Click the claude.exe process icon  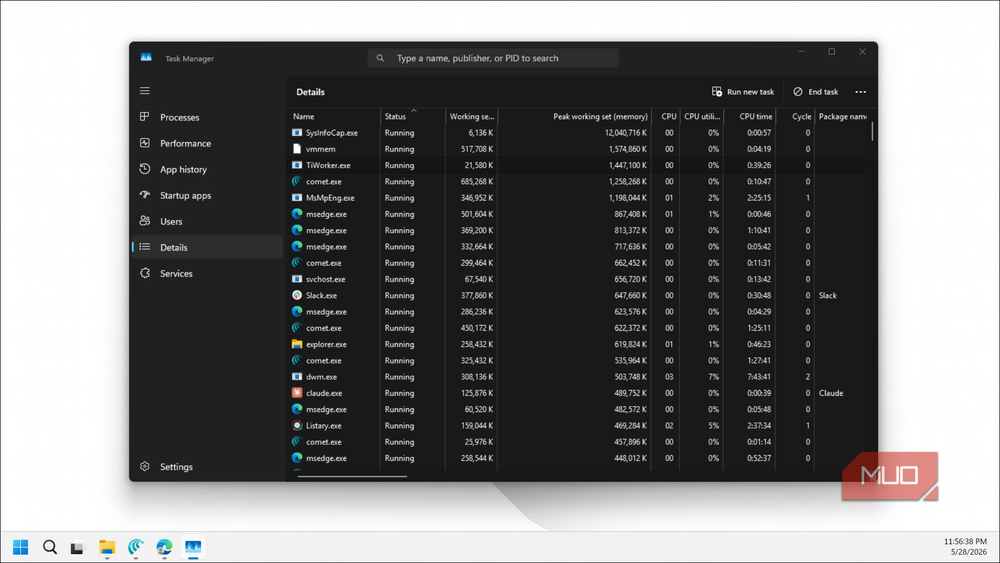pos(297,393)
